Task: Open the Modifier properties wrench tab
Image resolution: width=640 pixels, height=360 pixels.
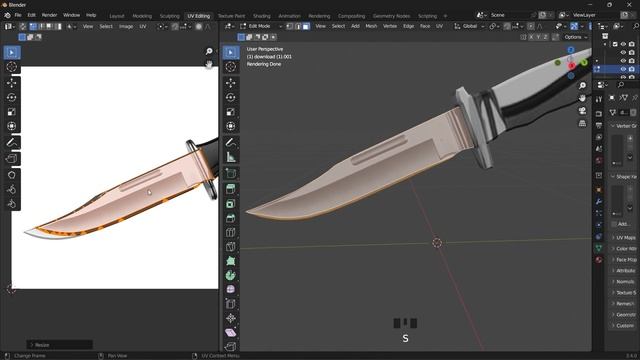Action: click(x=599, y=201)
